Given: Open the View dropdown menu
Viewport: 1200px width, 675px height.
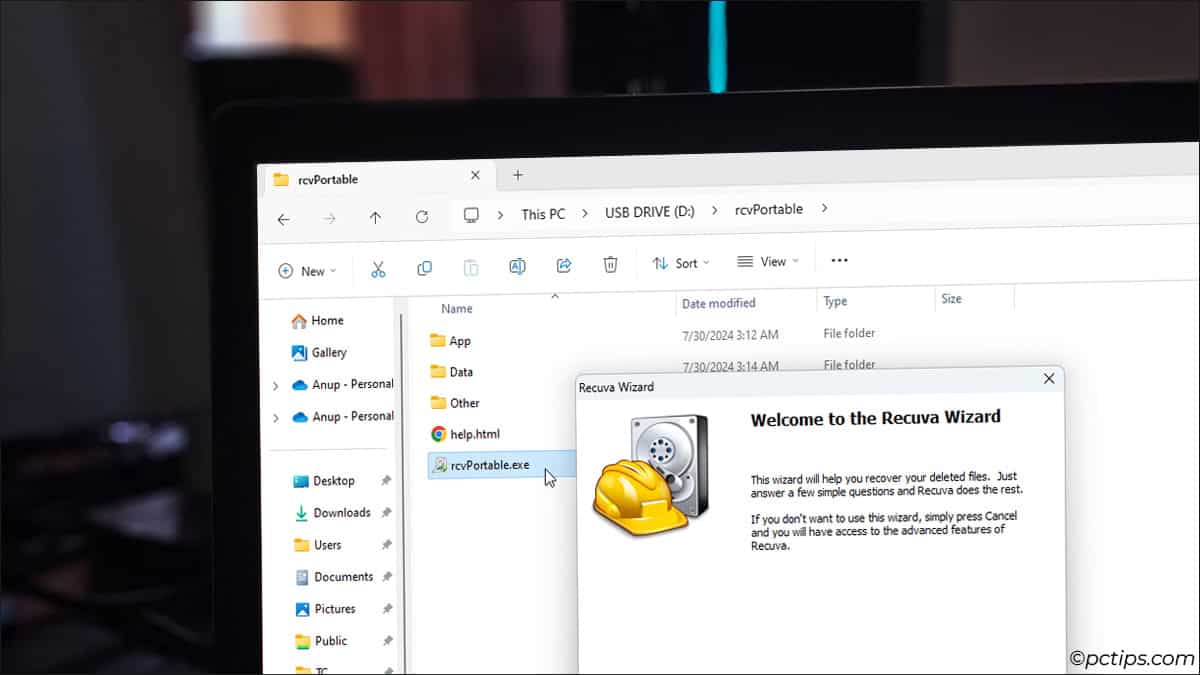Looking at the screenshot, I should 768,261.
